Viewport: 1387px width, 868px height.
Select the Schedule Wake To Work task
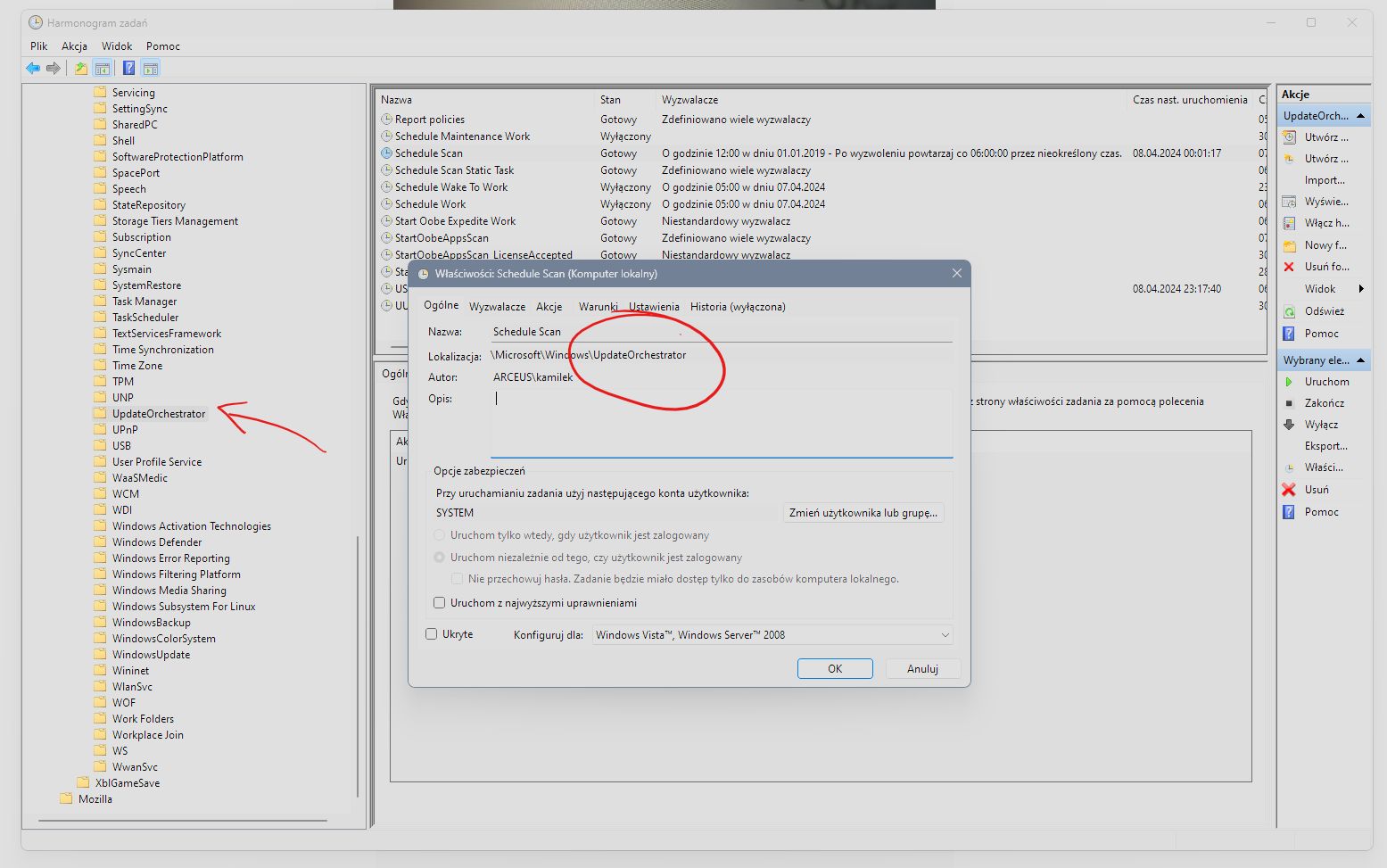(x=450, y=187)
